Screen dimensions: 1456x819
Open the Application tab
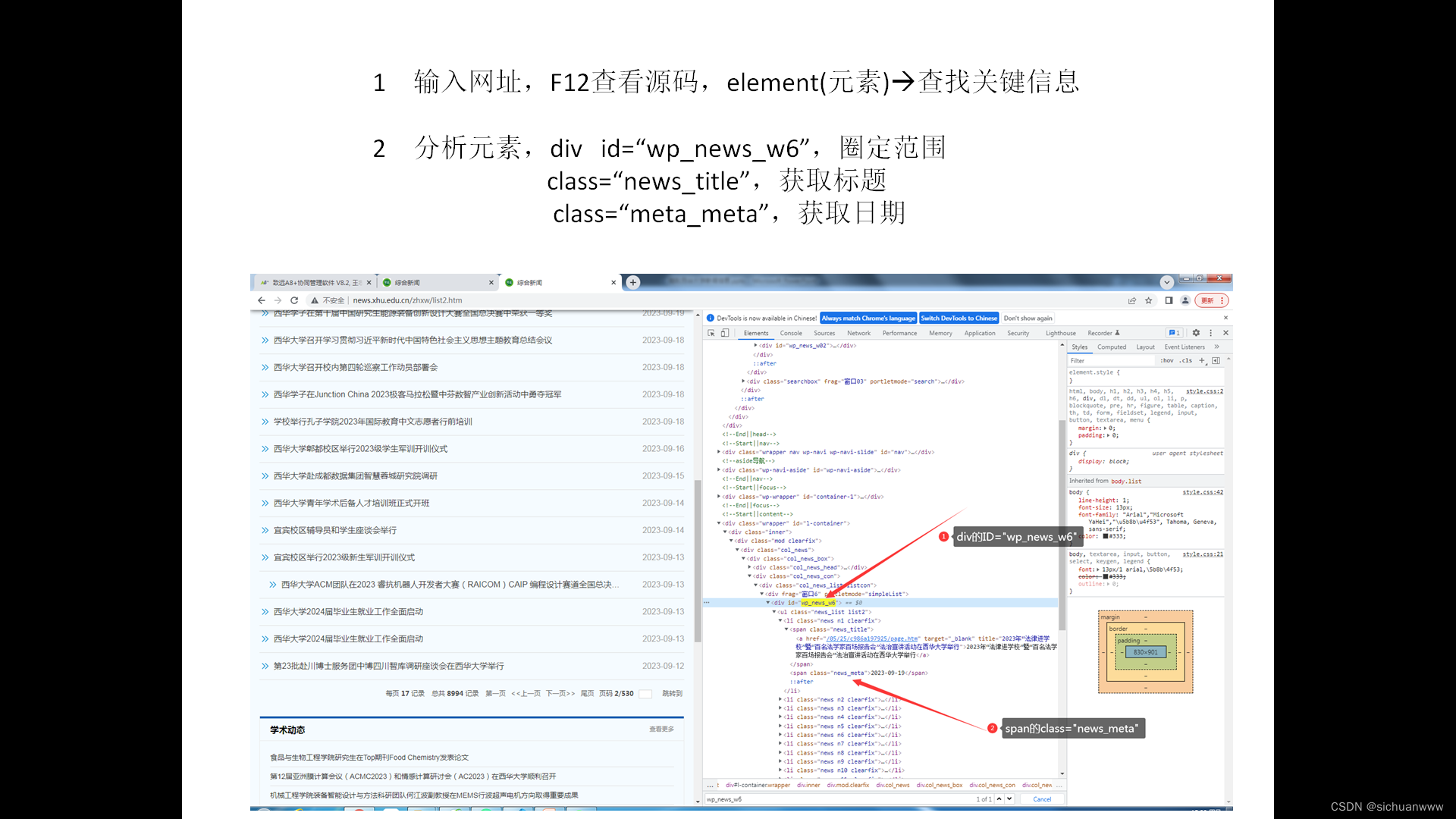pos(980,333)
